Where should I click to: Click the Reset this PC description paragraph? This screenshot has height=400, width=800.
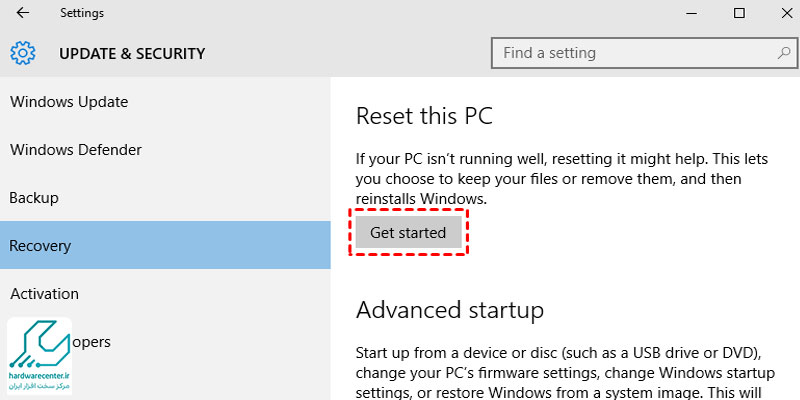tap(562, 179)
